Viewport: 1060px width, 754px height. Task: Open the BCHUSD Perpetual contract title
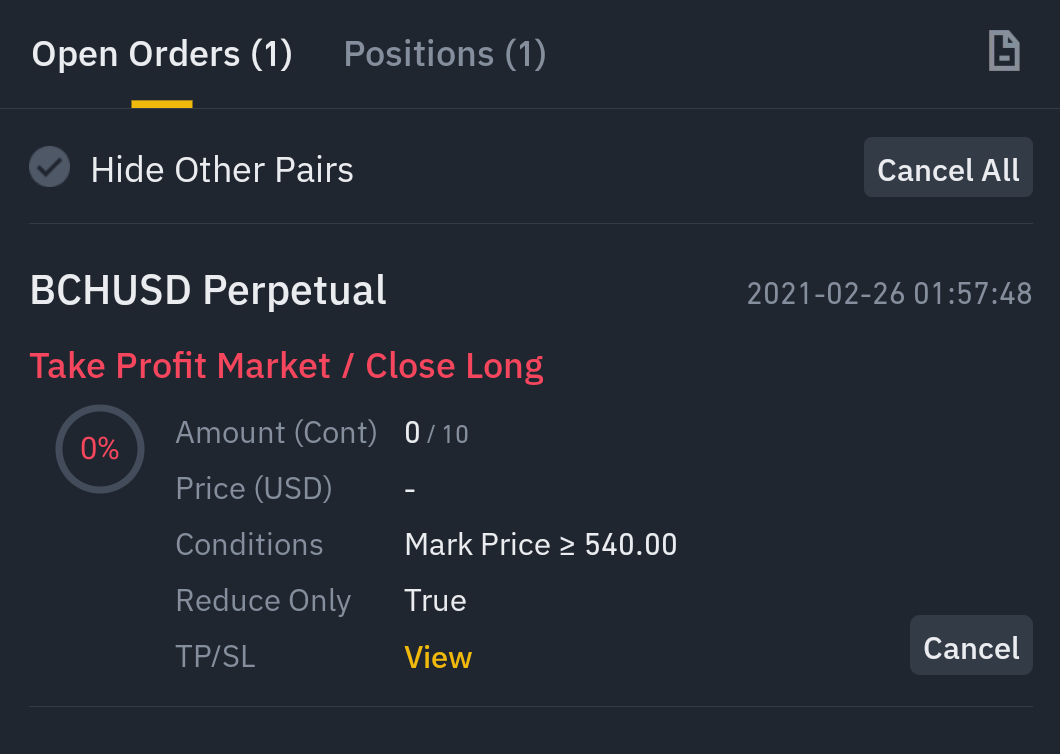click(x=208, y=291)
